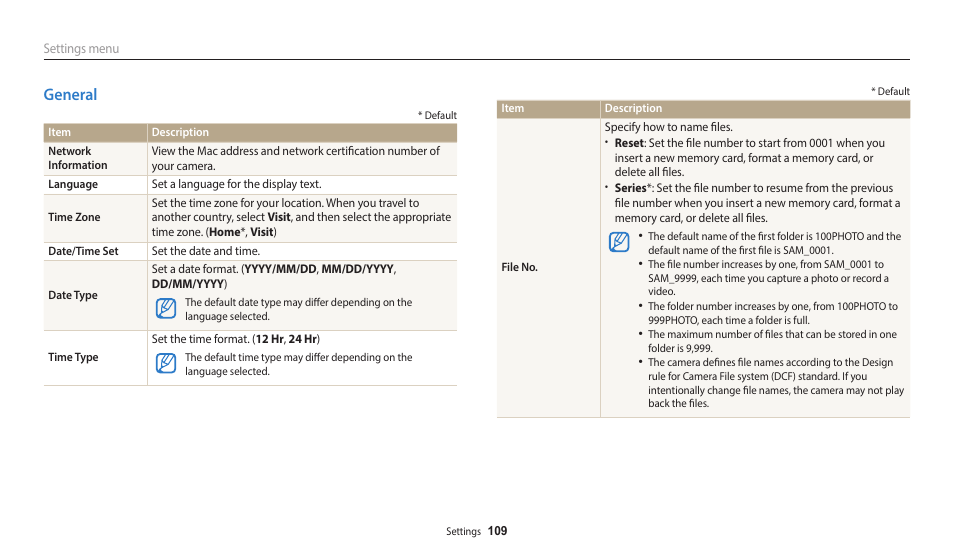Screen dimensions: 954x557
Task: Click '* Default' note above right table
Action: click(890, 91)
